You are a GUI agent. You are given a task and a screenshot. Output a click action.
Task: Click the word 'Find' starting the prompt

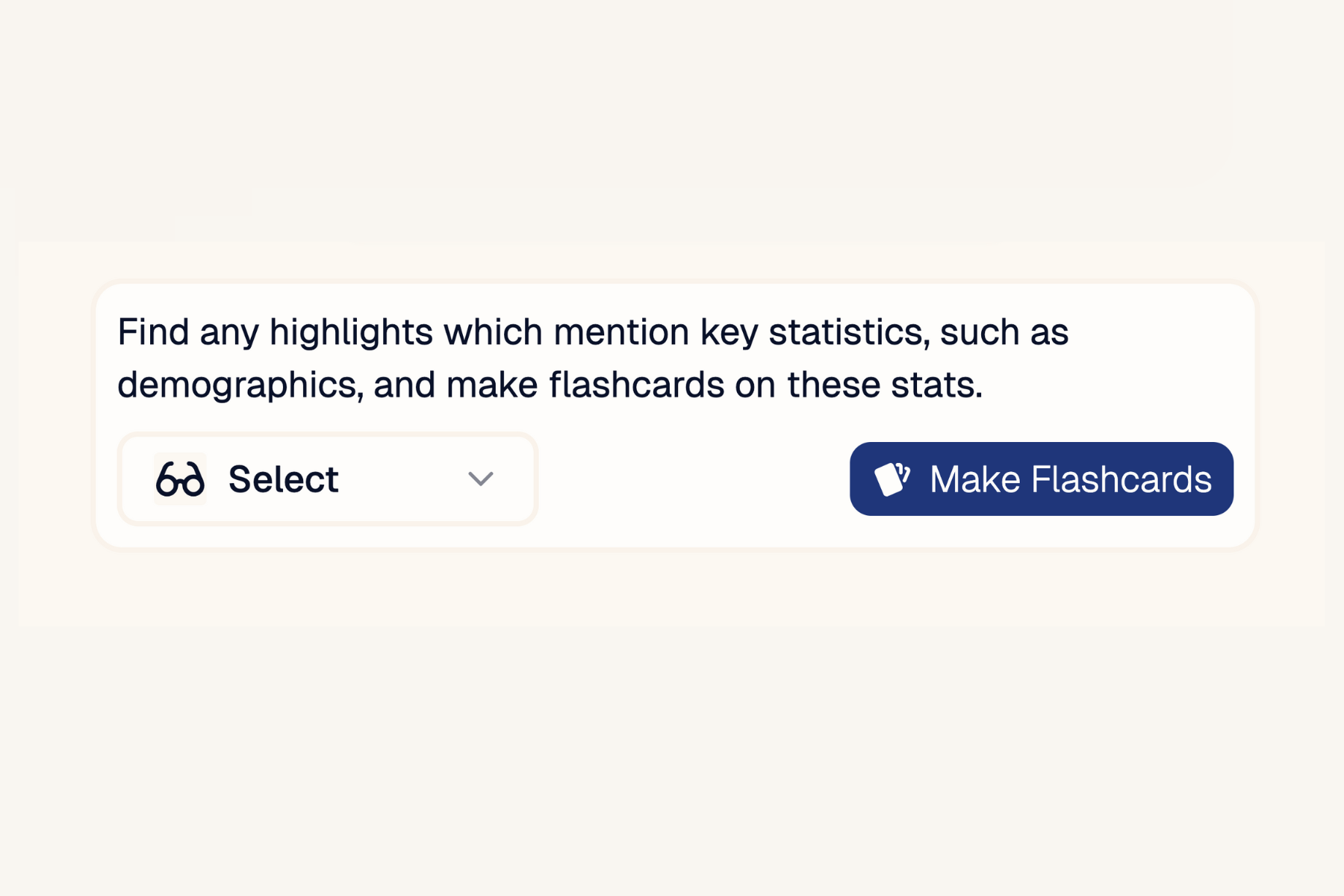pyautogui.click(x=153, y=332)
